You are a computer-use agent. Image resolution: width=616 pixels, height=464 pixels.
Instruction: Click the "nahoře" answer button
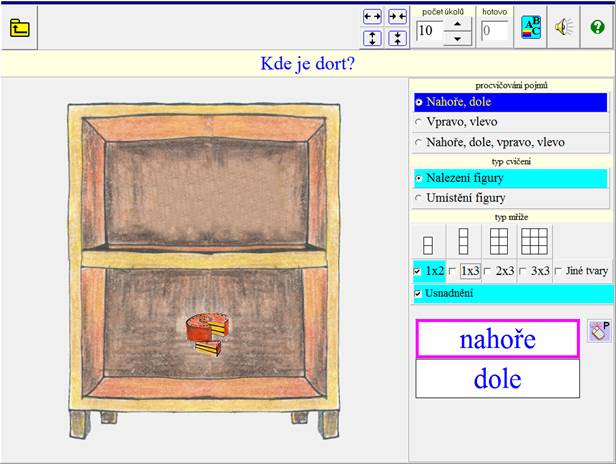click(497, 339)
